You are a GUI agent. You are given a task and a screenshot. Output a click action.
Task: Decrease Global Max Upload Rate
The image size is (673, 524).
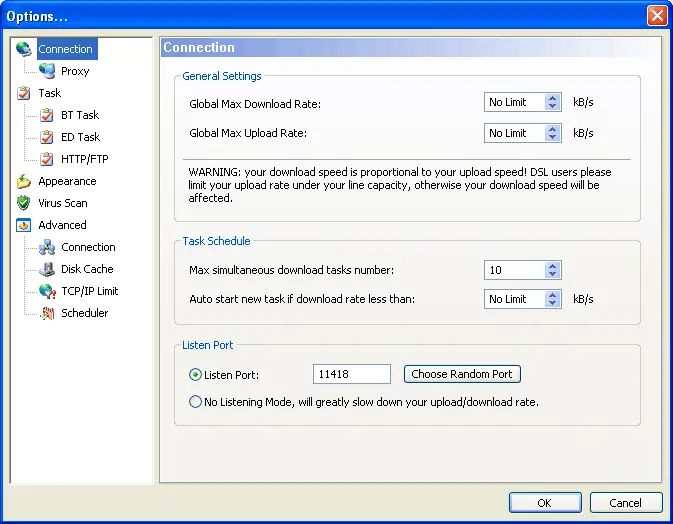coord(552,137)
